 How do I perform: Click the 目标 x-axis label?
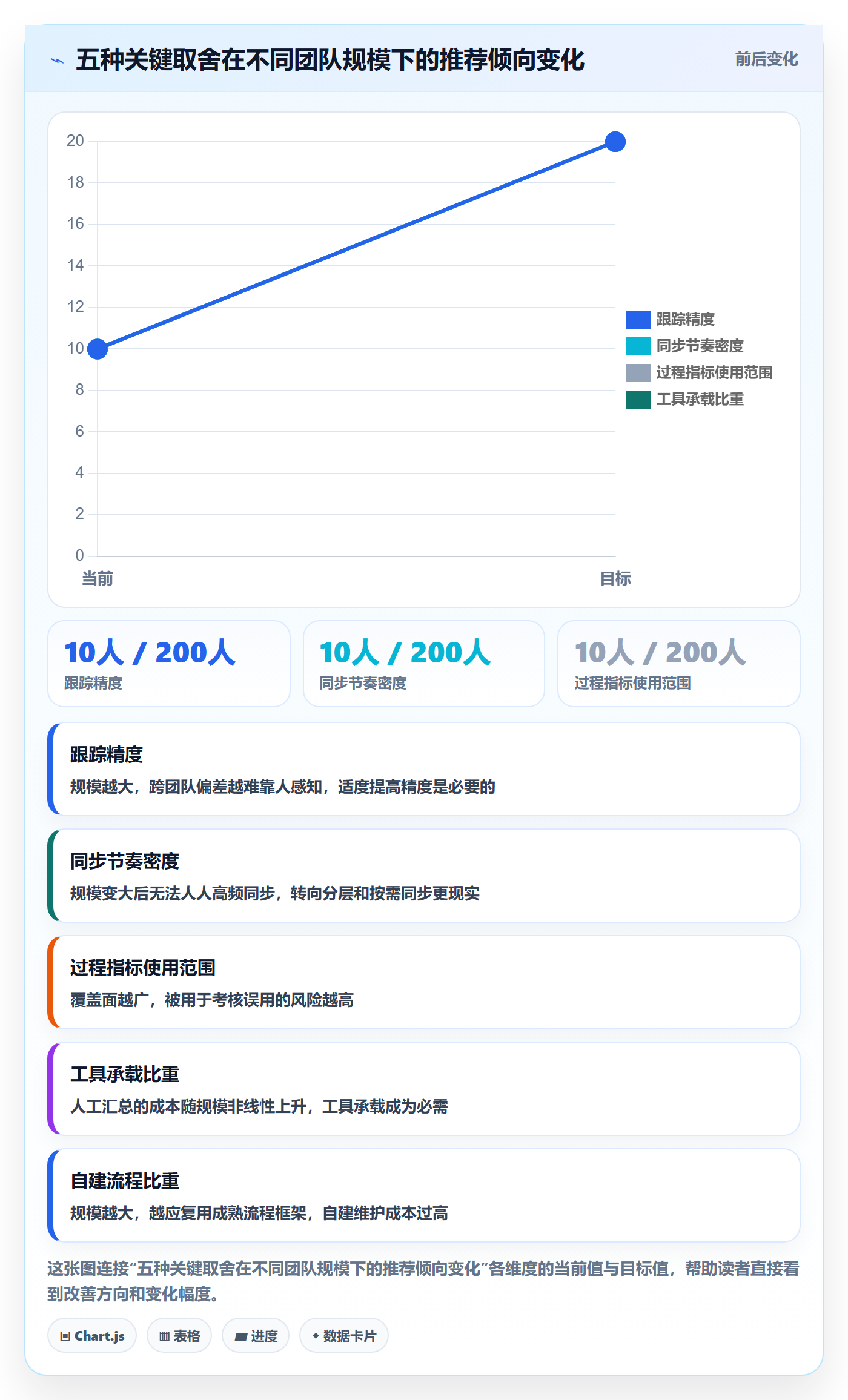615,579
